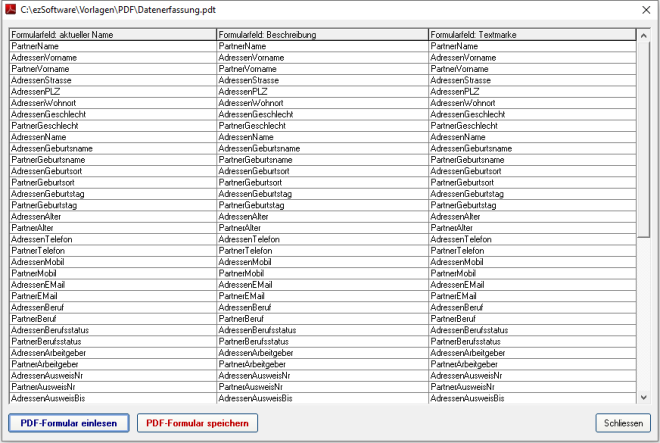Viewport: 660px width, 443px height.
Task: Click the PDF-Formular einlesen button
Action: [69, 423]
